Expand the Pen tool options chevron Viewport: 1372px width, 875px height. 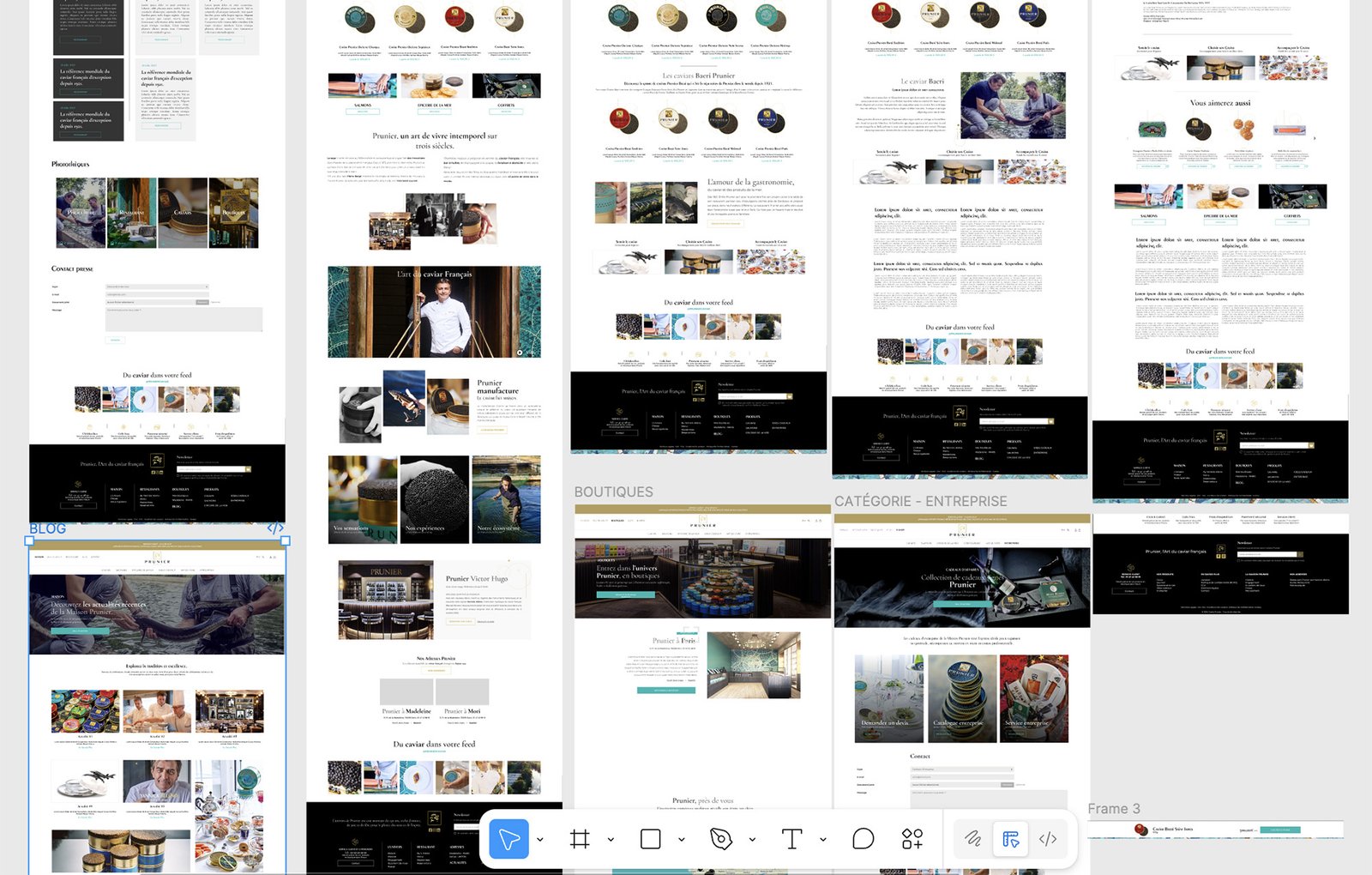click(752, 839)
